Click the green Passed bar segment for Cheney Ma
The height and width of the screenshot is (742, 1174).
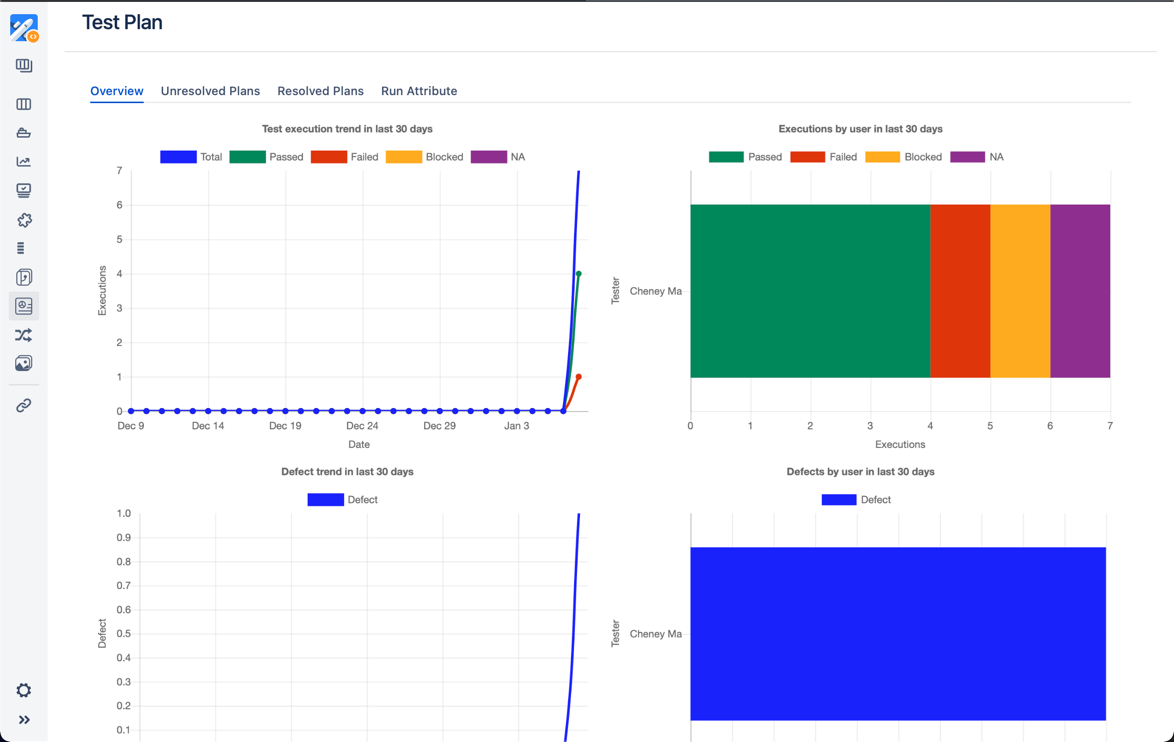[810, 291]
